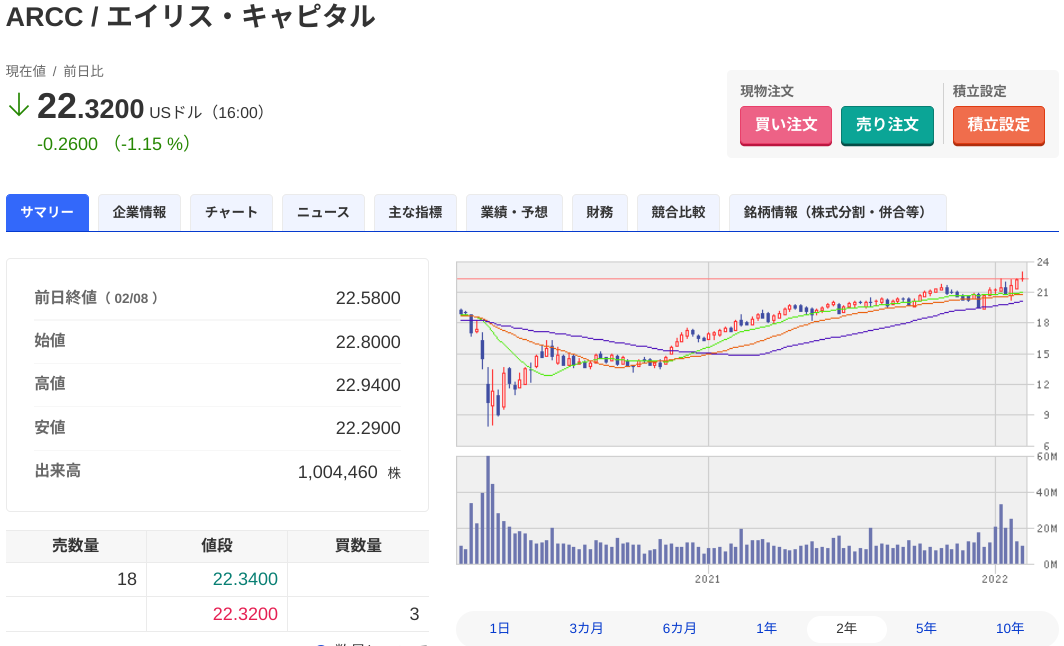Image resolution: width=1064 pixels, height=646 pixels.
Task: Switch to the チャート tab
Action: click(x=231, y=212)
